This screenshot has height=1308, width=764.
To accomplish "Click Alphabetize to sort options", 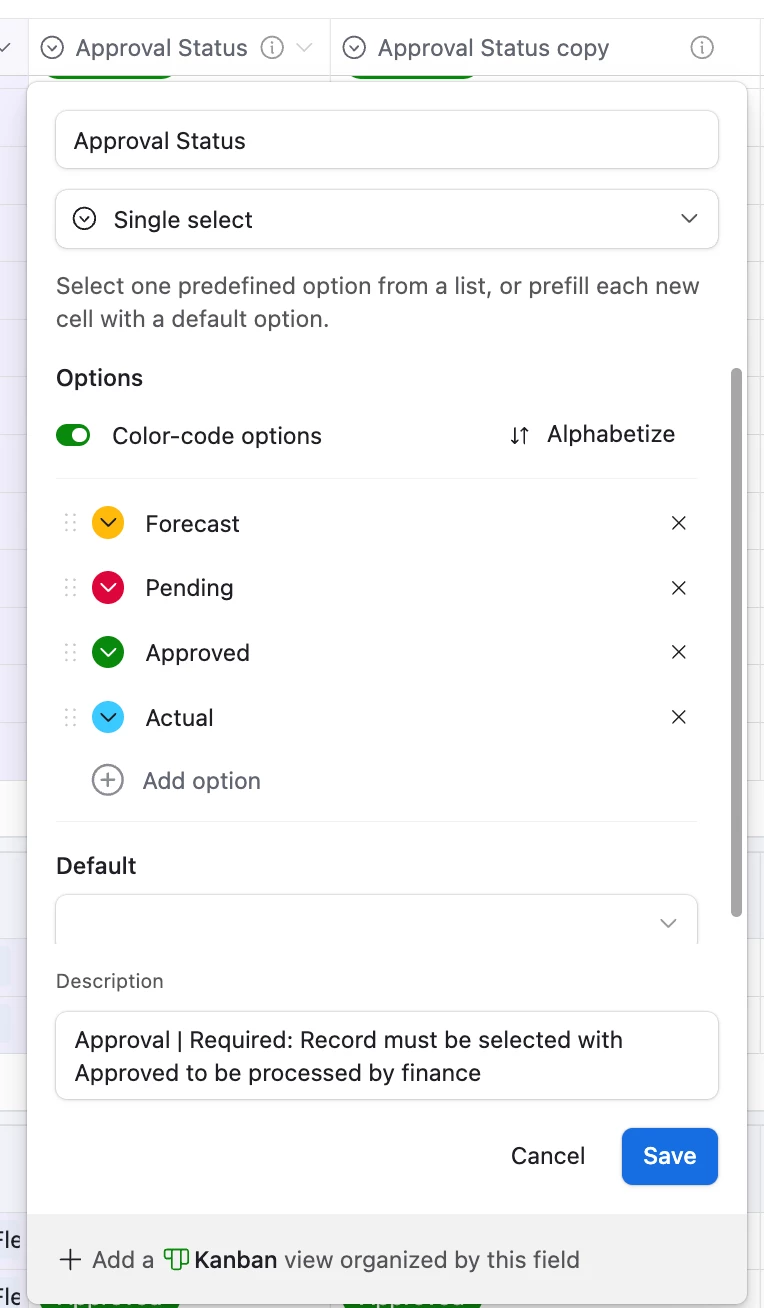I will (592, 434).
